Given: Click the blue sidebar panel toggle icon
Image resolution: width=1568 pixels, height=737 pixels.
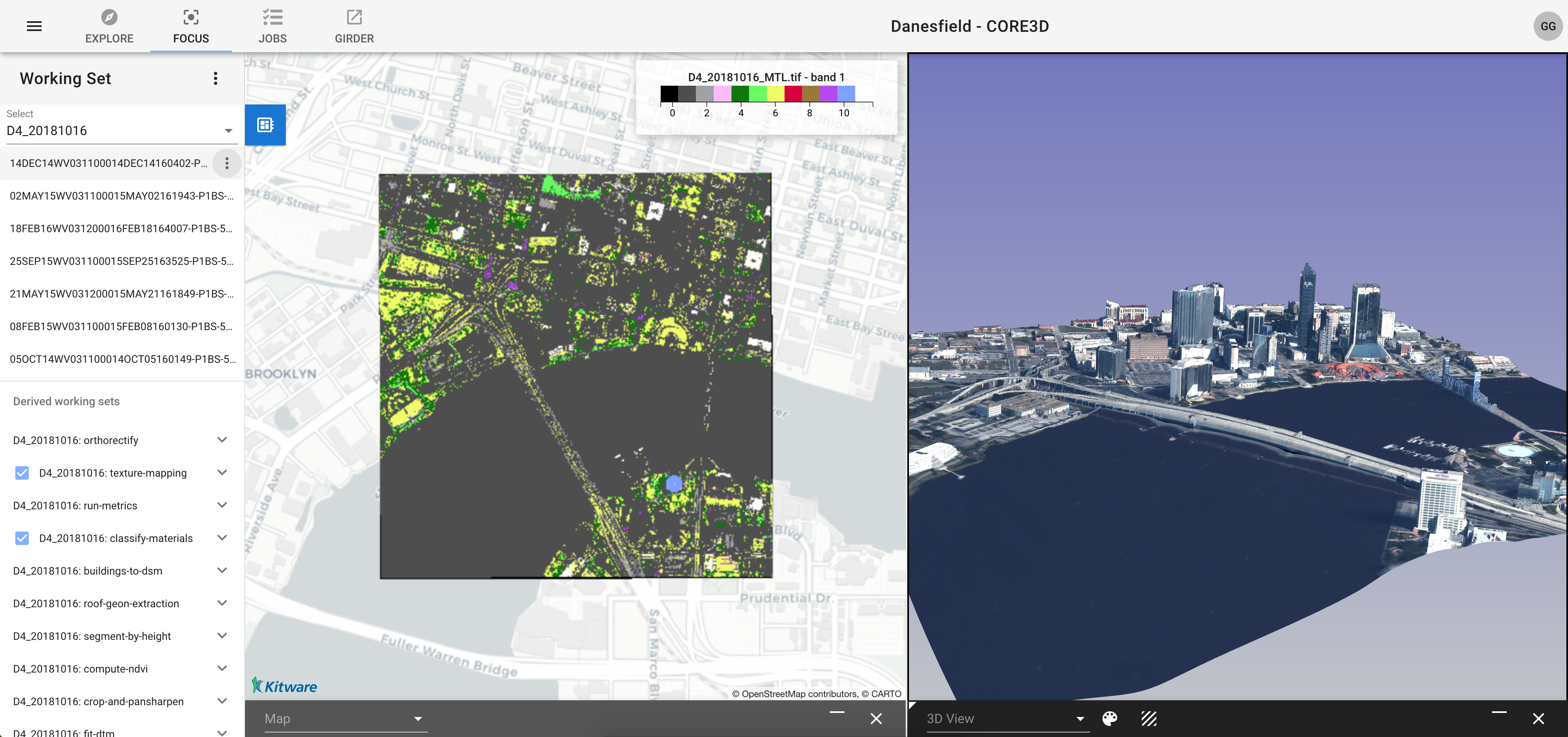Looking at the screenshot, I should 265,124.
